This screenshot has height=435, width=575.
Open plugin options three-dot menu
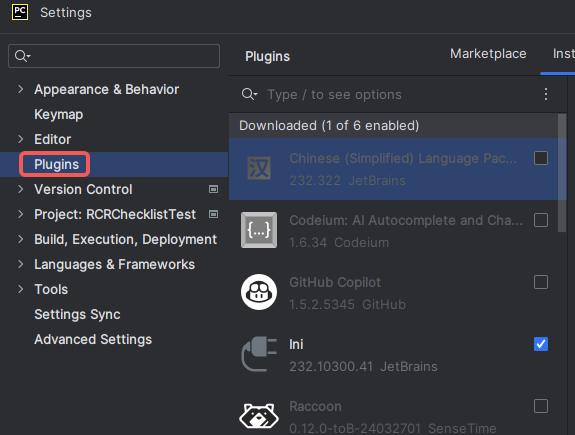(546, 94)
